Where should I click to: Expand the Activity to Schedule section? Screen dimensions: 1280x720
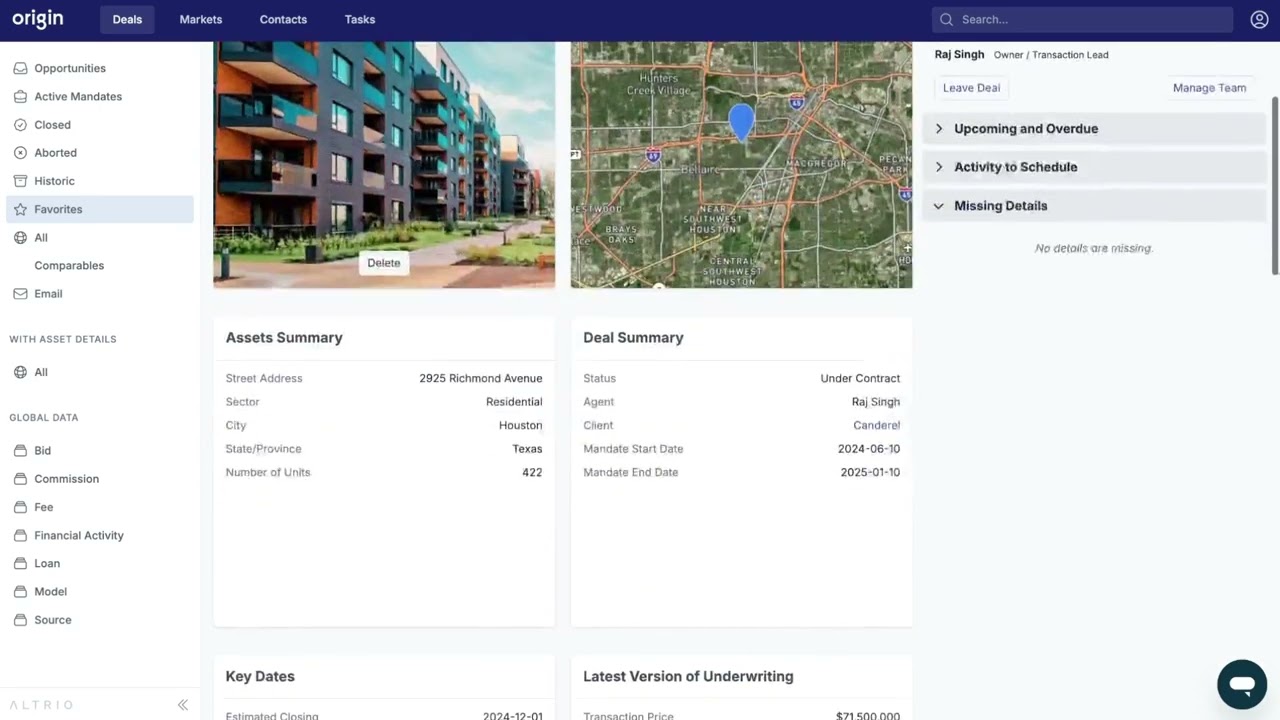pyautogui.click(x=1094, y=167)
